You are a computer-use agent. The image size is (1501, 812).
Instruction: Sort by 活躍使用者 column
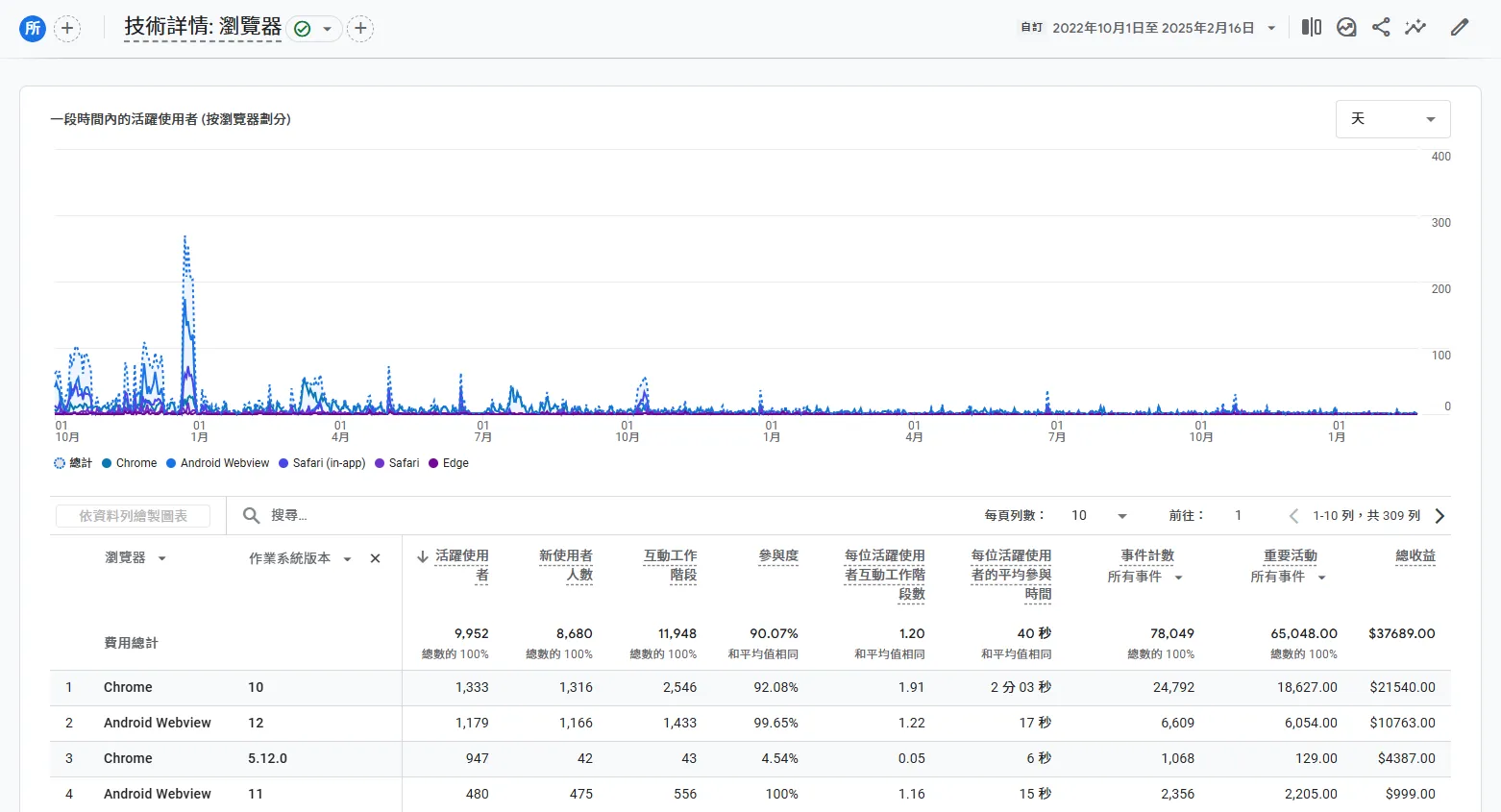pyautogui.click(x=462, y=565)
